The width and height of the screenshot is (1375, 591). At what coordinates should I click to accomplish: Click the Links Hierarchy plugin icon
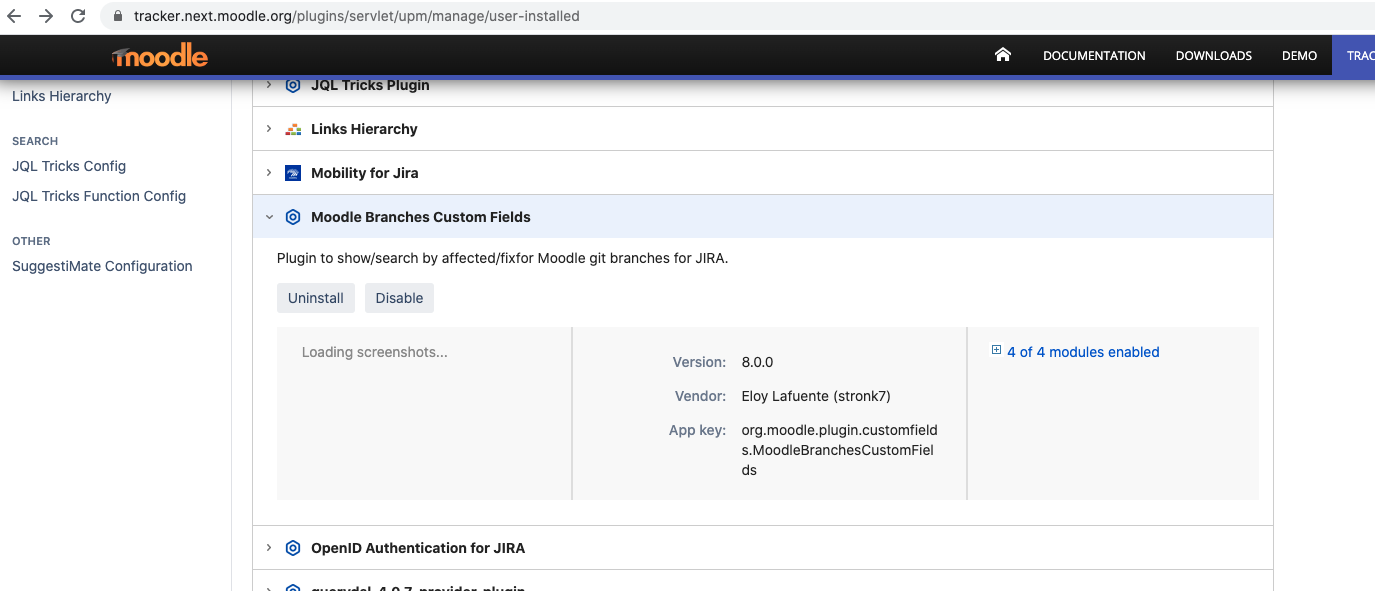pos(293,129)
